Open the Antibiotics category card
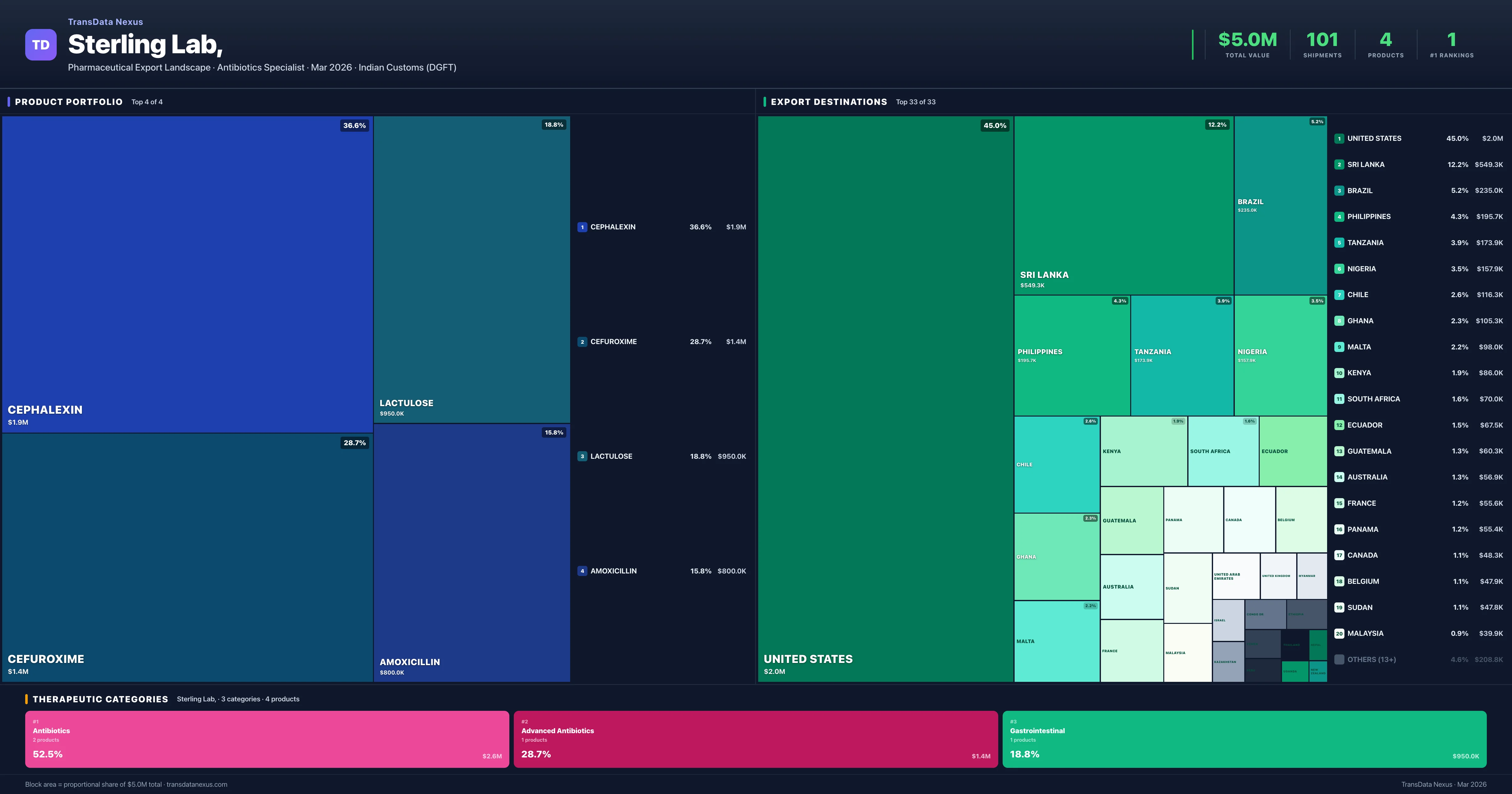The height and width of the screenshot is (794, 1512). point(266,739)
